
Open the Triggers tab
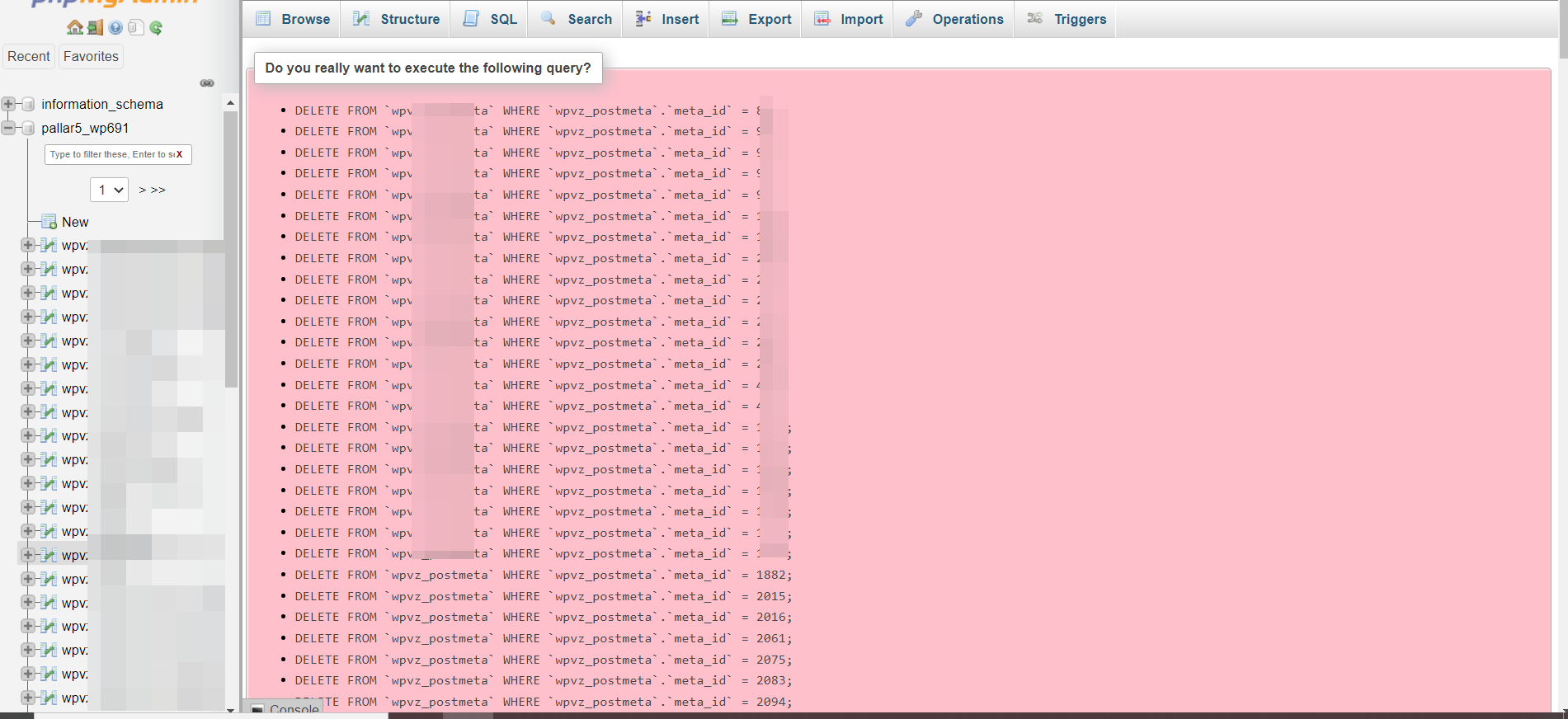click(x=1067, y=19)
